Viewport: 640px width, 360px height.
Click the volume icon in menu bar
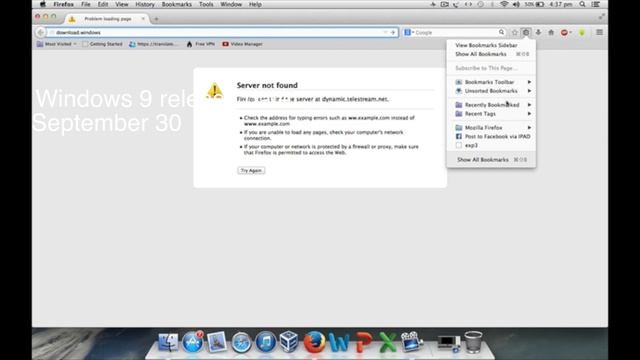click(x=516, y=4)
